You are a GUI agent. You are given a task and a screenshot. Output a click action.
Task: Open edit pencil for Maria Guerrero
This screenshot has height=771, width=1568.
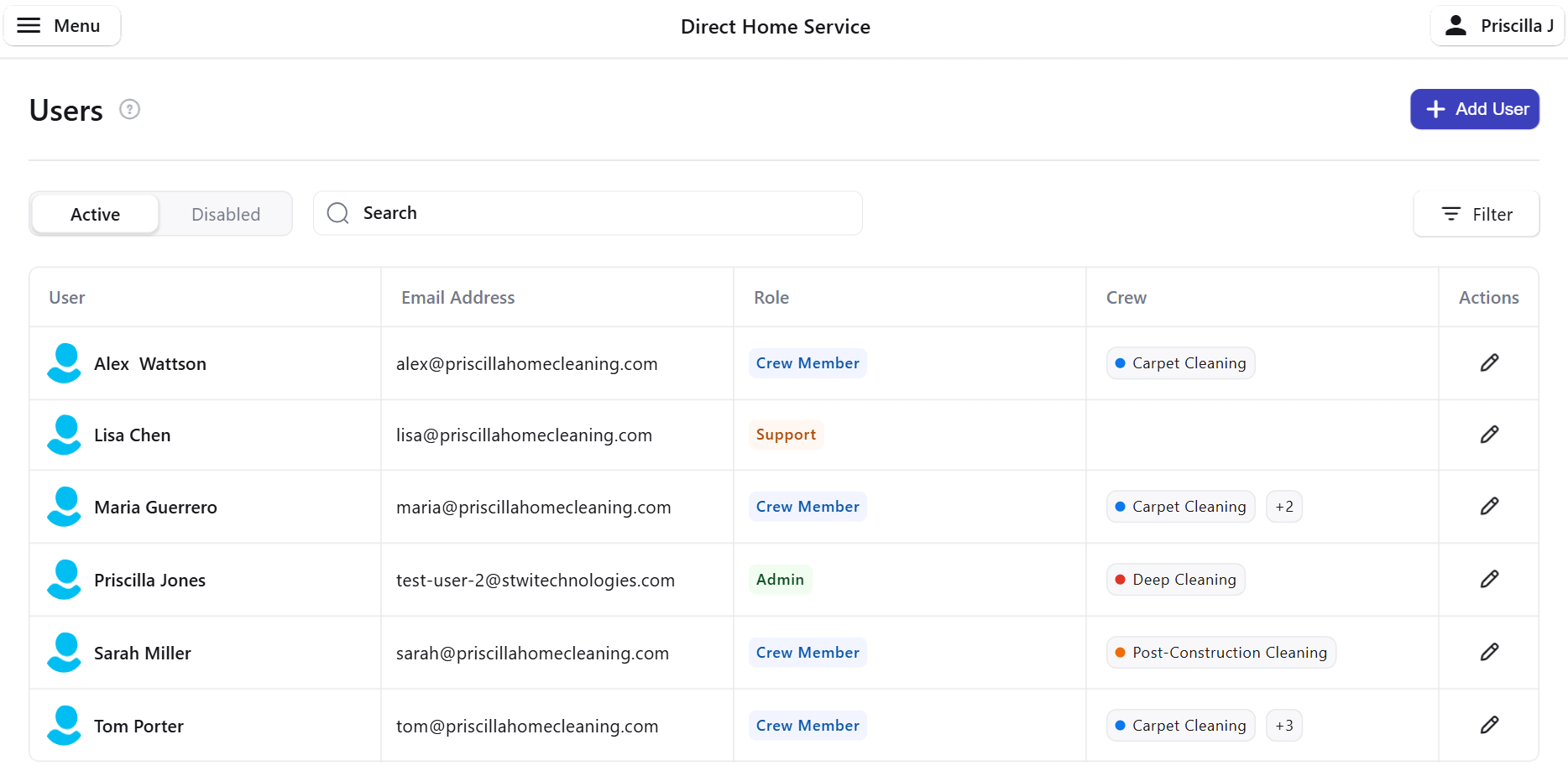(1488, 507)
